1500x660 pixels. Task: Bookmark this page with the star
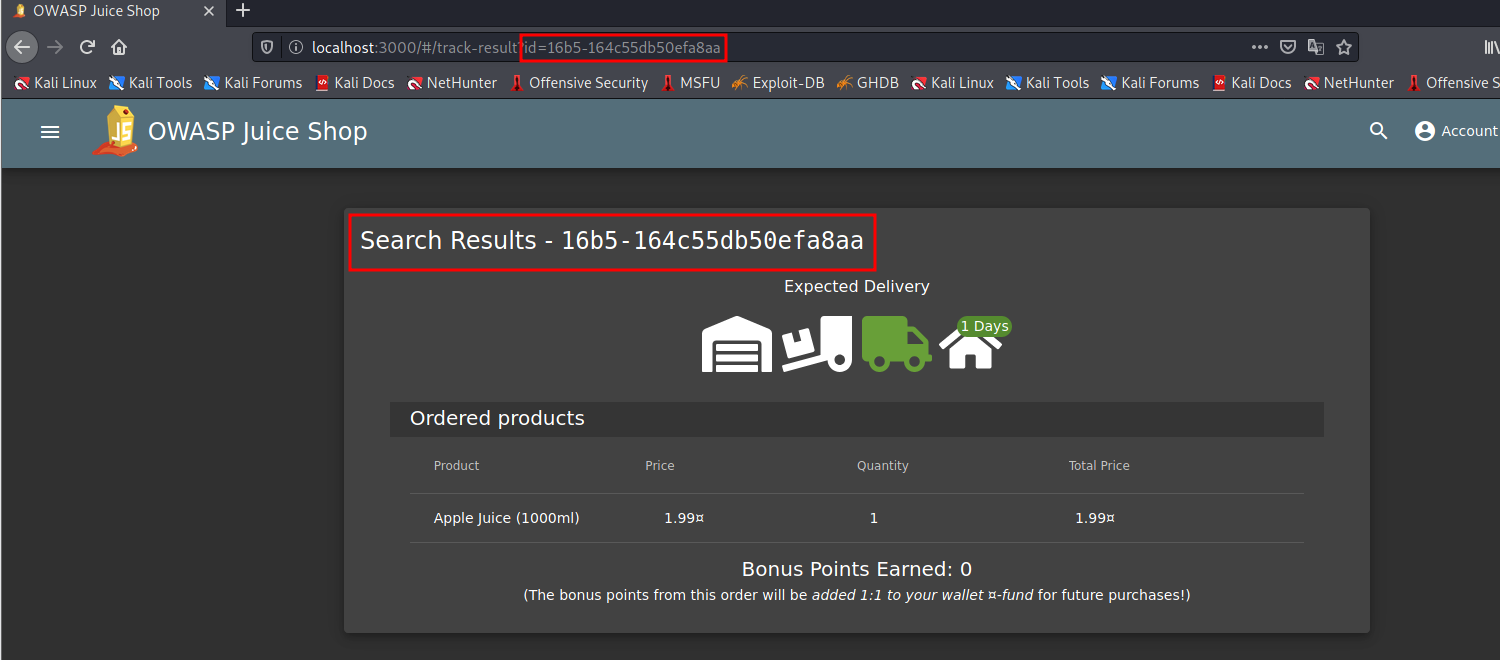1344,47
